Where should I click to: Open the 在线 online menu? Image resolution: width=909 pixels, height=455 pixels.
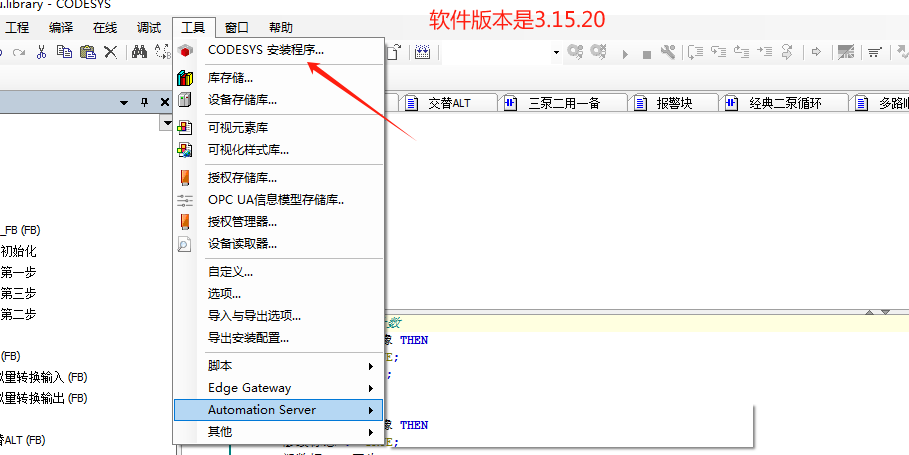pos(105,27)
